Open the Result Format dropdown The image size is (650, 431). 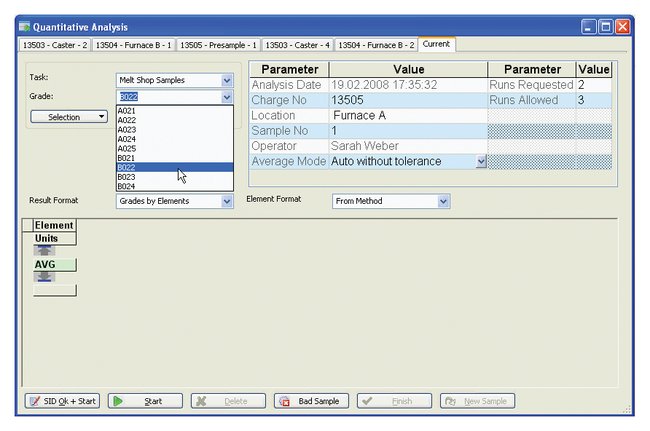click(x=227, y=201)
